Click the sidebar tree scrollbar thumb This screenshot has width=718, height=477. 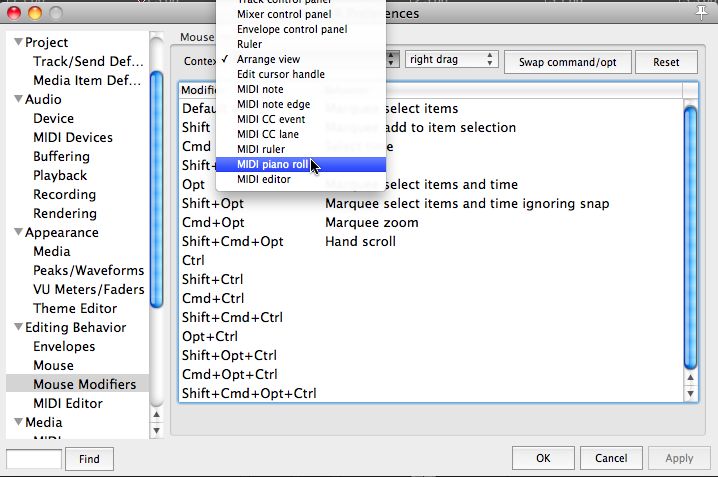coord(157,189)
